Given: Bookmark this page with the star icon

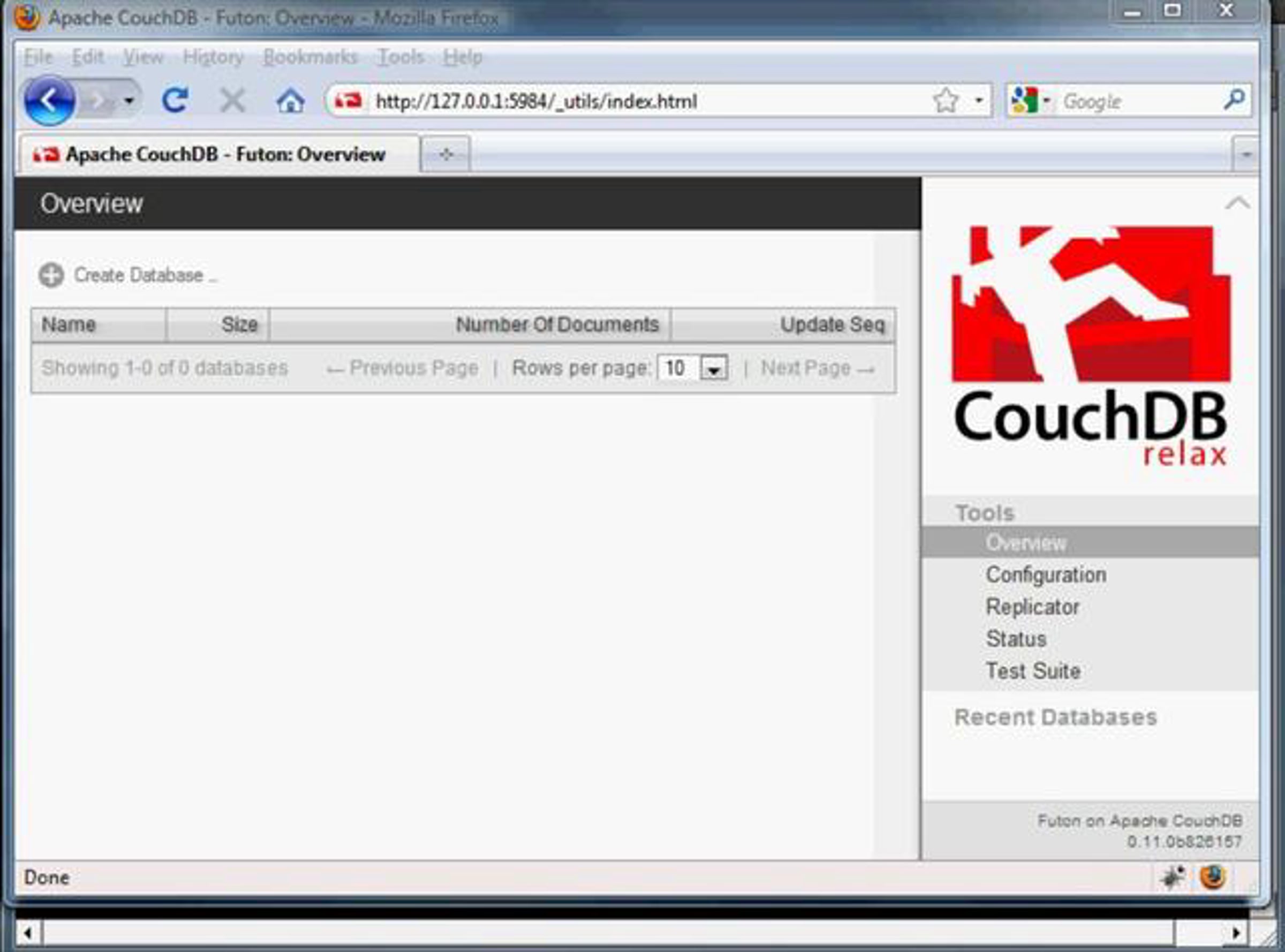Looking at the screenshot, I should (x=946, y=101).
